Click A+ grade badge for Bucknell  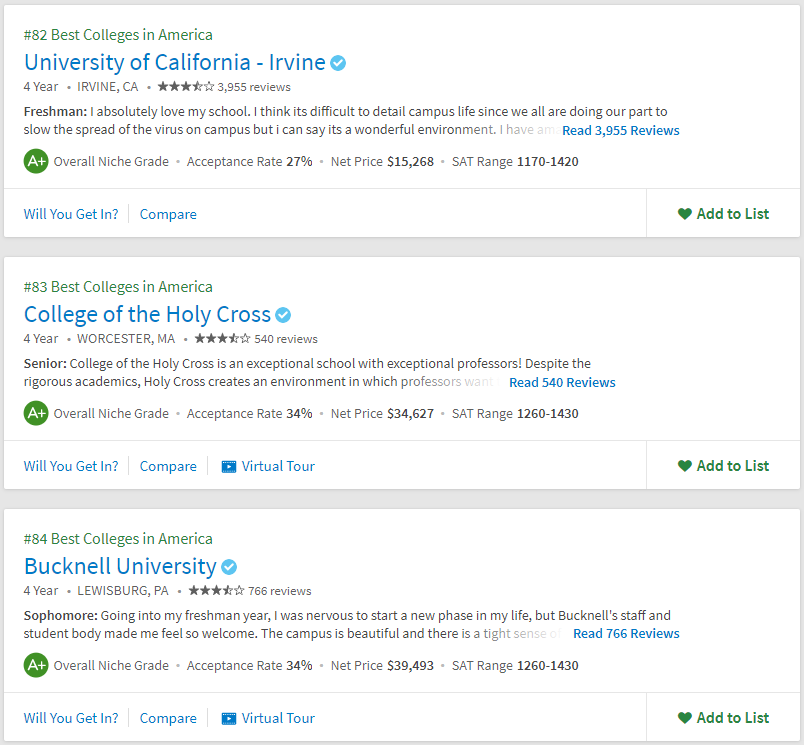(36, 665)
